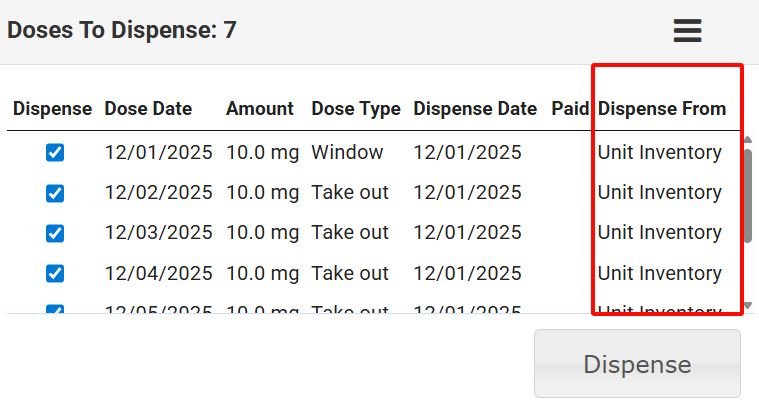Select the Window dose type cell

(347, 153)
